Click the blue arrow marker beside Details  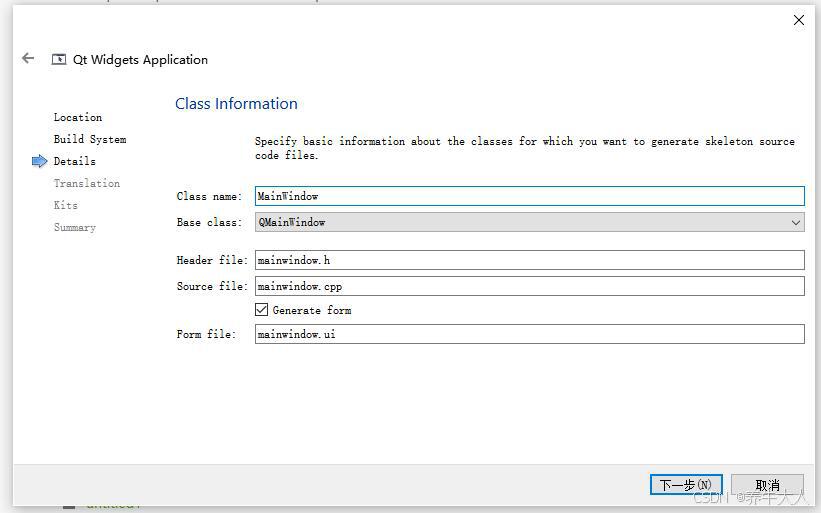(x=40, y=161)
